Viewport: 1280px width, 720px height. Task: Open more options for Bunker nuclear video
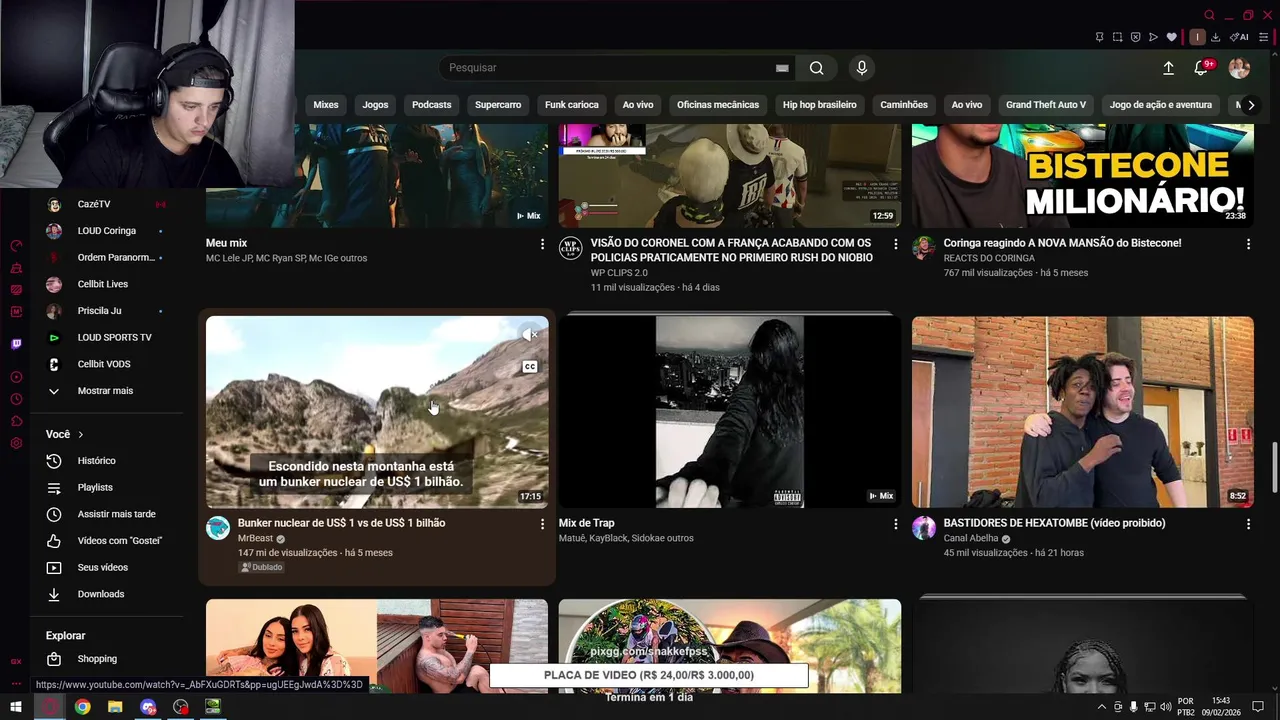542,524
